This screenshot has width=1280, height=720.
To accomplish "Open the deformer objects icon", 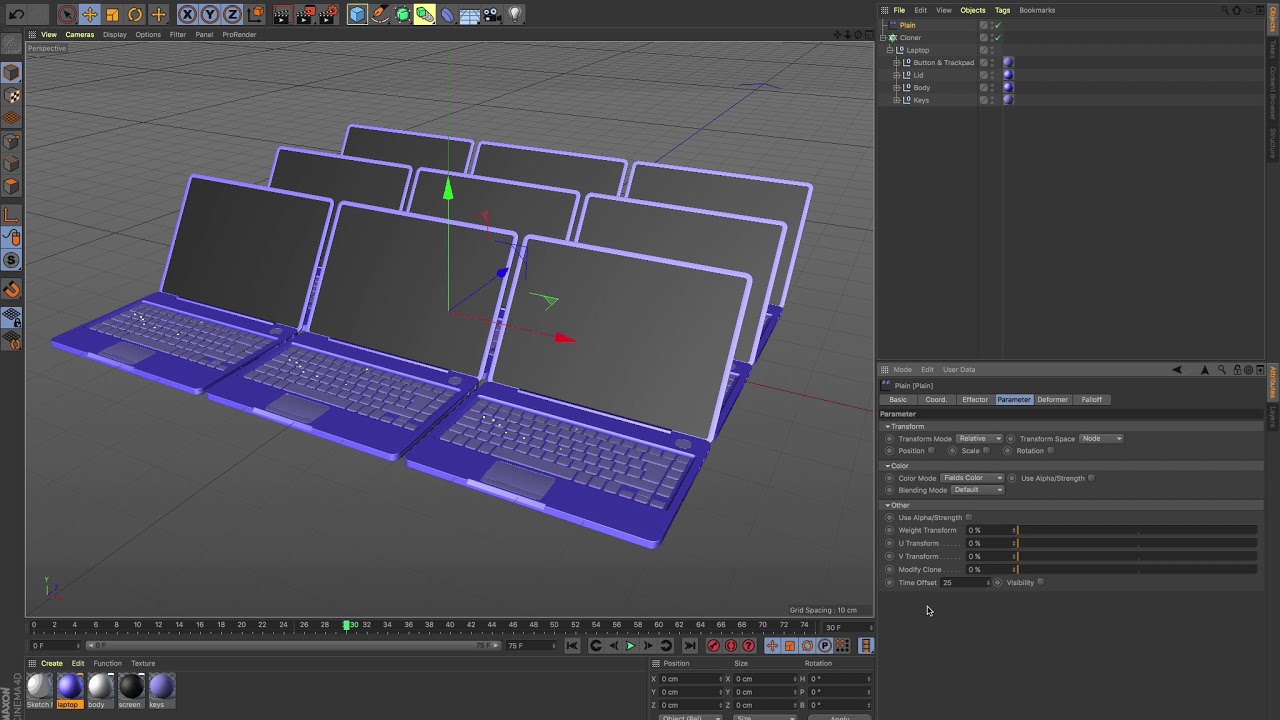I will pyautogui.click(x=447, y=14).
